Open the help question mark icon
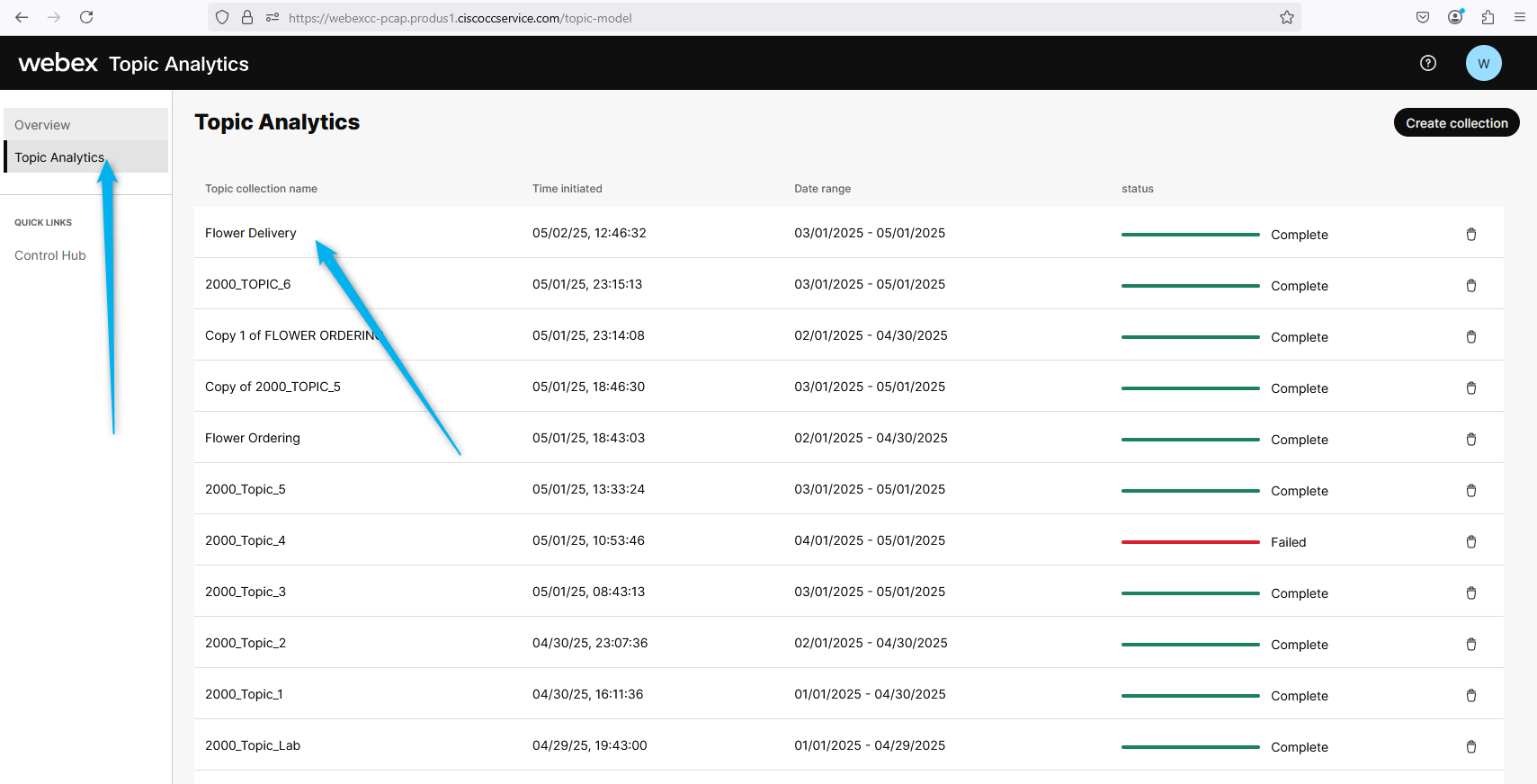The height and width of the screenshot is (784, 1537). click(x=1427, y=63)
